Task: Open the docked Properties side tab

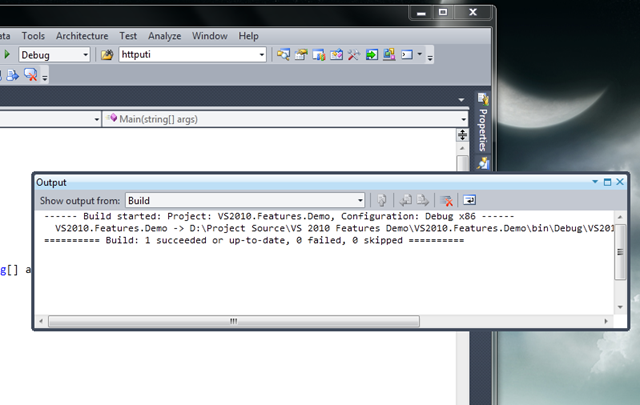Action: tap(483, 123)
